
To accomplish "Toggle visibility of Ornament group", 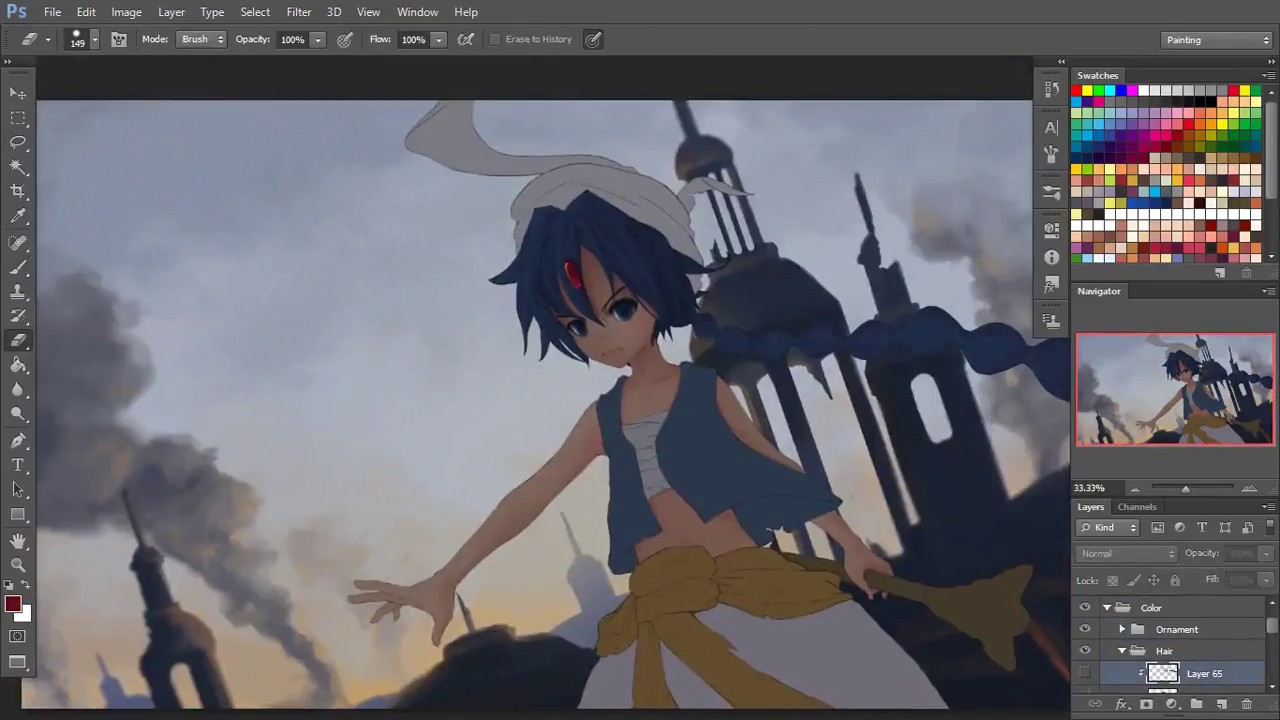I will coord(1085,629).
